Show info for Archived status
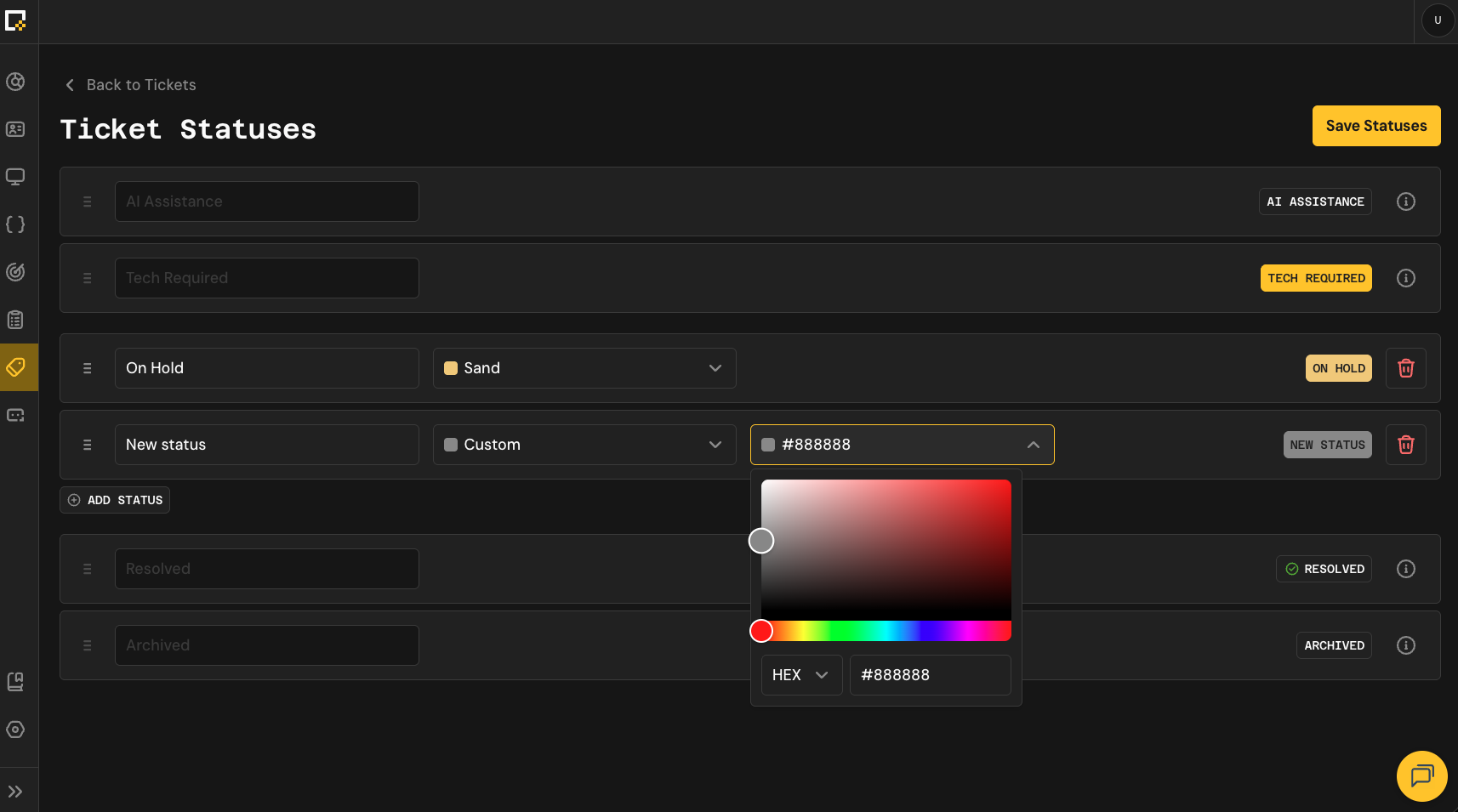1458x812 pixels. [1406, 645]
